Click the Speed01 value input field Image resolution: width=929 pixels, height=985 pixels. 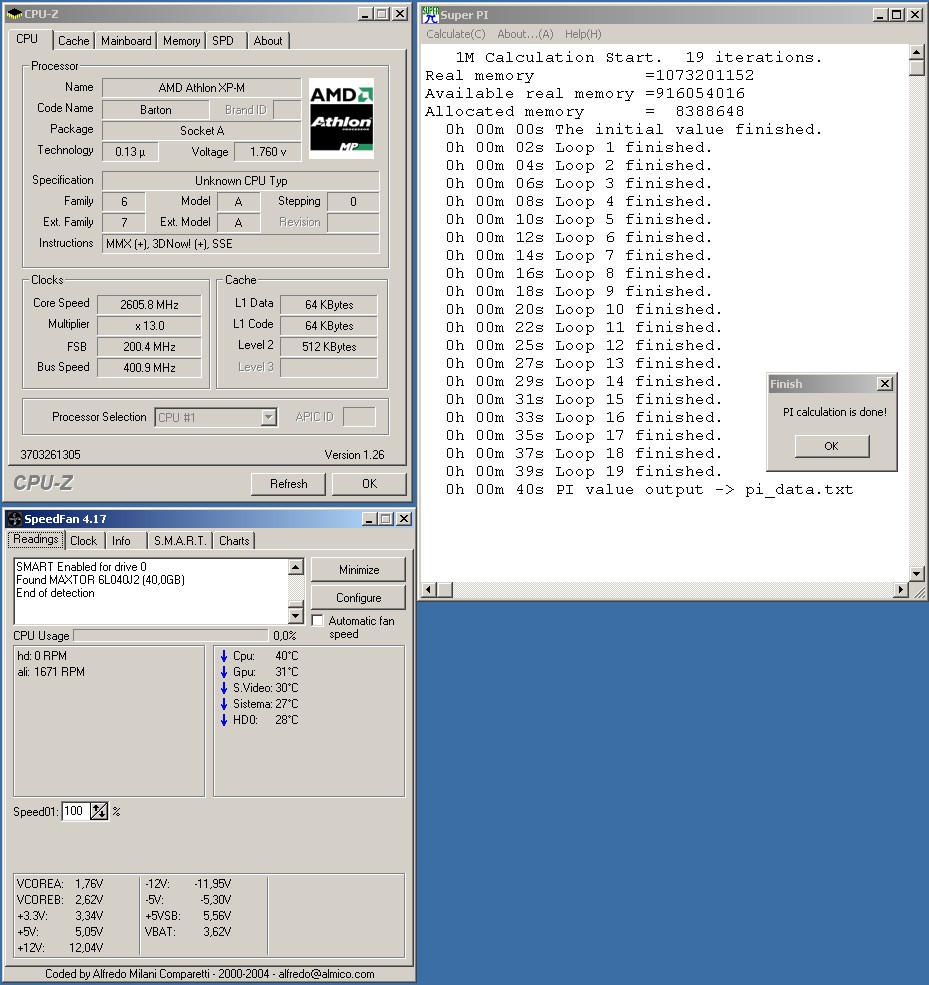point(77,811)
